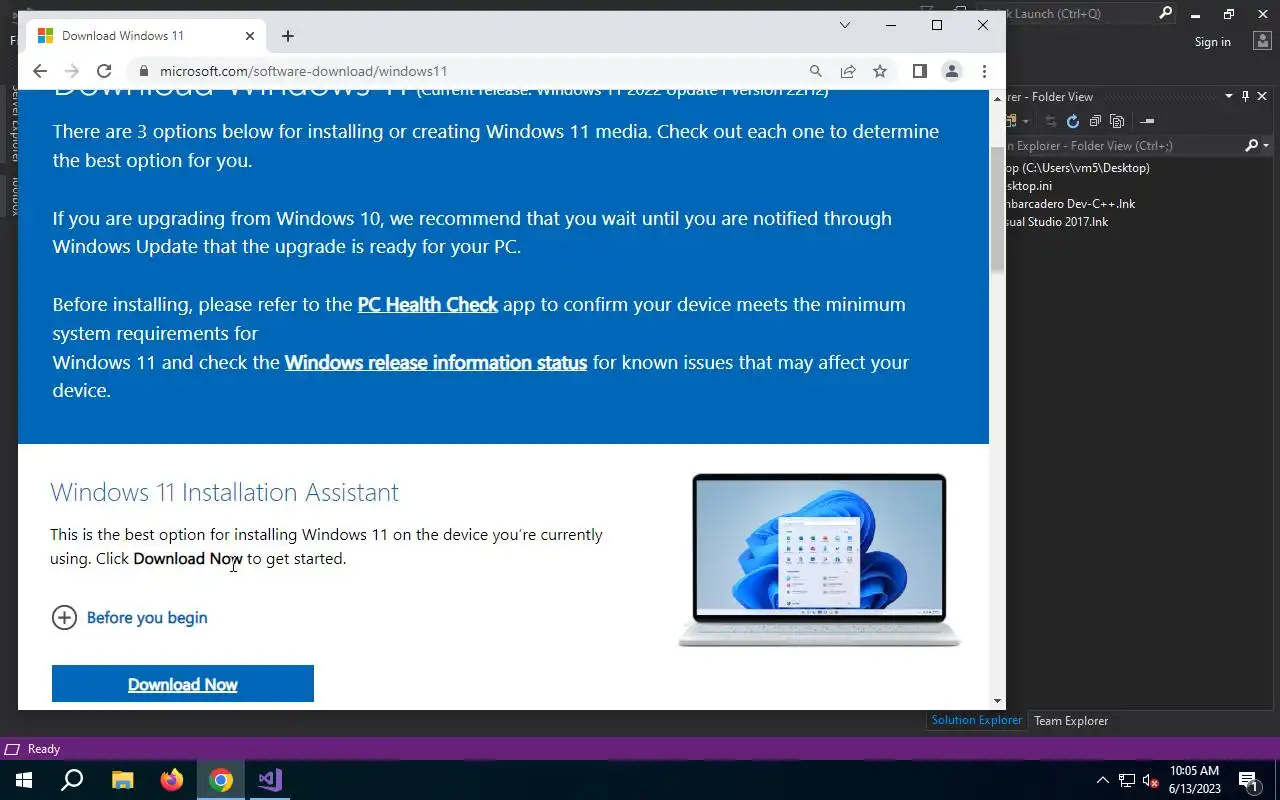
Task: Click the site lock icon in address bar
Action: [x=144, y=71]
